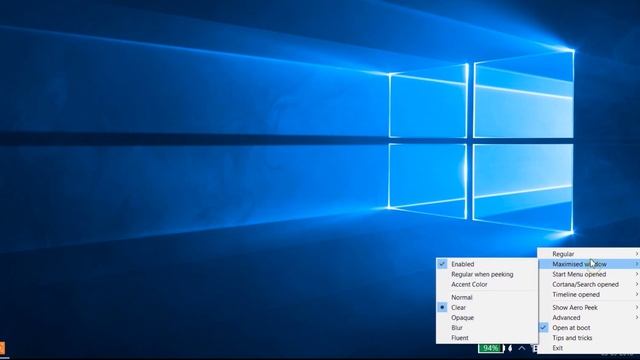This screenshot has width=640, height=360.
Task: Toggle the Enabled checkmark in the submenu
Action: point(487,264)
